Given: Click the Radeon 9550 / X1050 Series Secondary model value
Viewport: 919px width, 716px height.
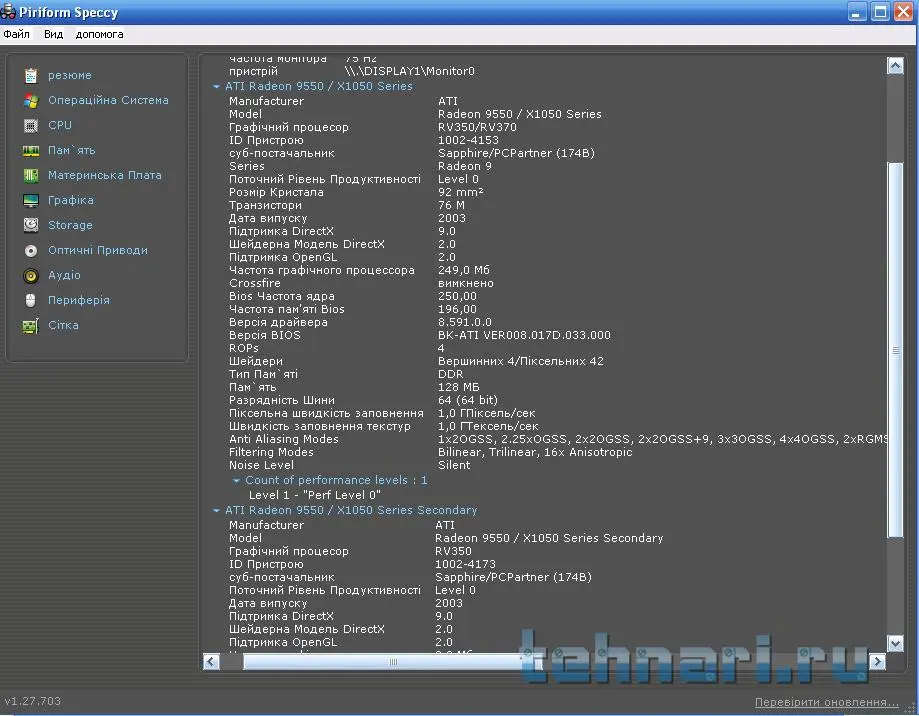Looking at the screenshot, I should (549, 538).
